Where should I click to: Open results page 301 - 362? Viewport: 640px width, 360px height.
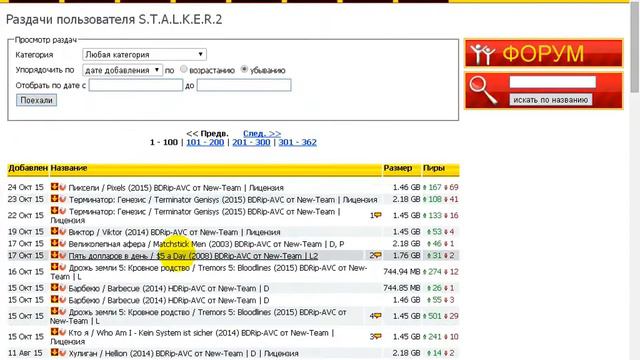coord(298,142)
